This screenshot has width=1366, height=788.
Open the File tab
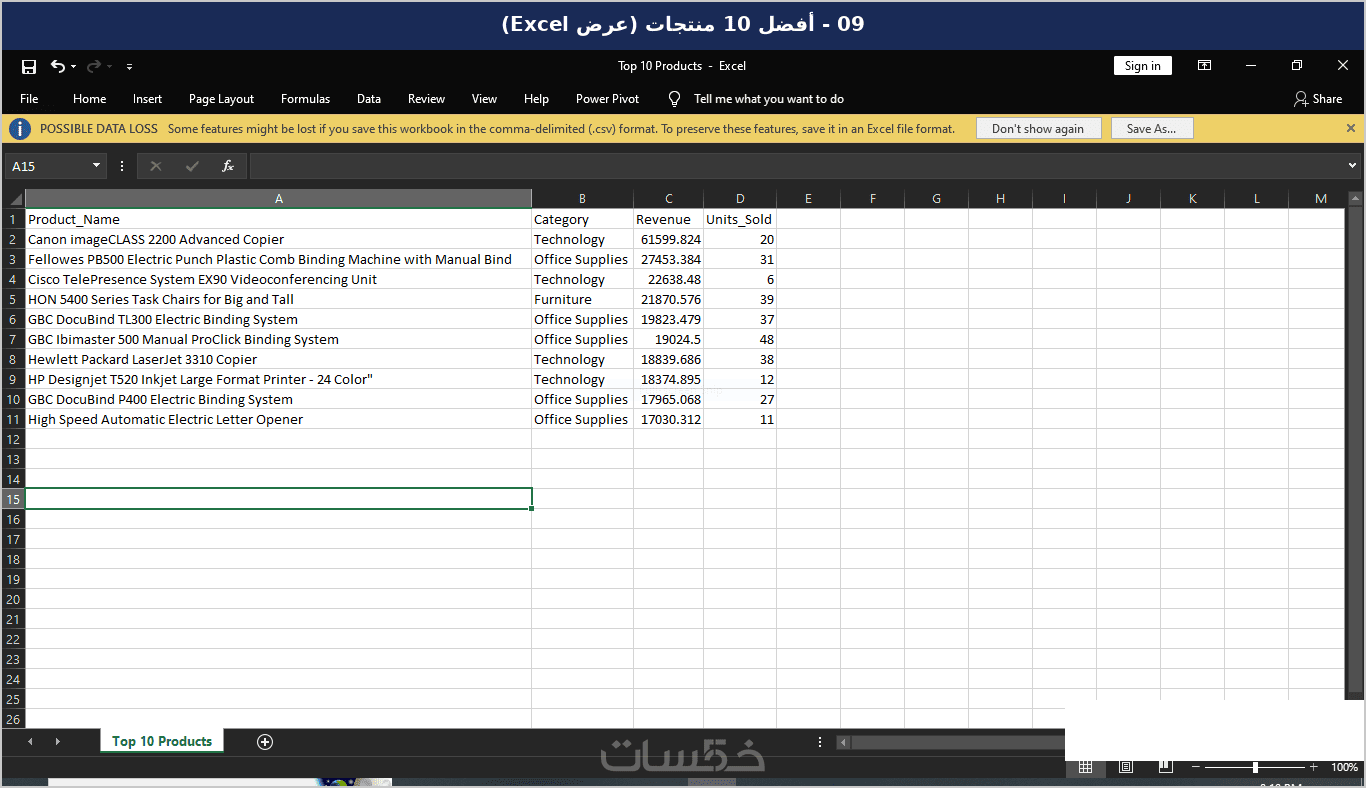coord(29,99)
